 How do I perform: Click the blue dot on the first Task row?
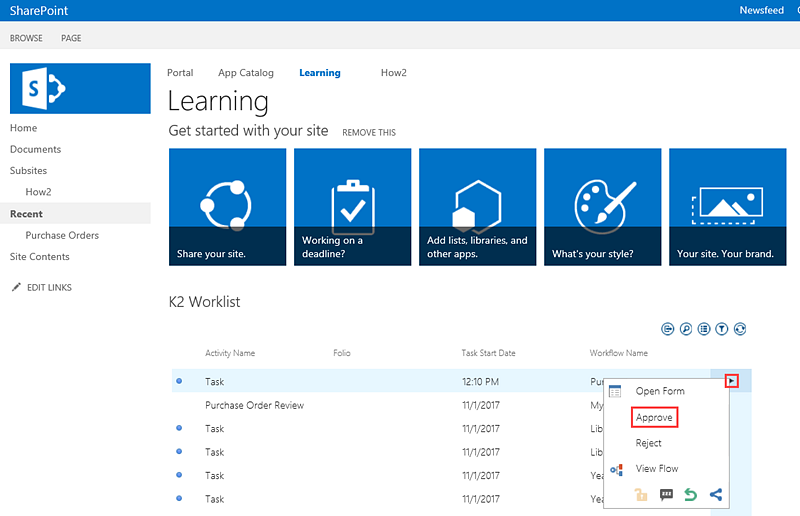pyautogui.click(x=179, y=381)
